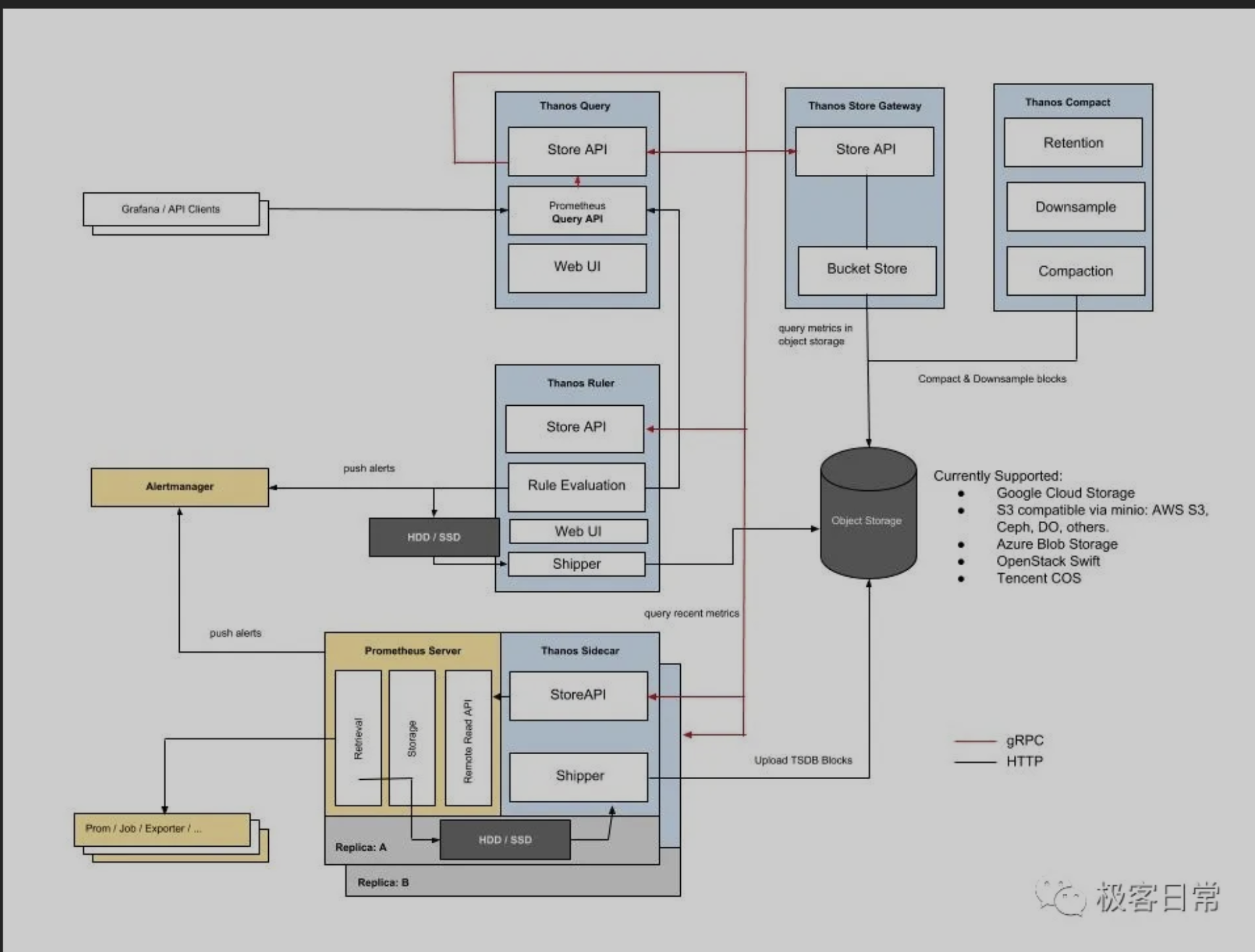The width and height of the screenshot is (1255, 952).
Task: Click the Rule Evaluation box
Action: tap(578, 486)
